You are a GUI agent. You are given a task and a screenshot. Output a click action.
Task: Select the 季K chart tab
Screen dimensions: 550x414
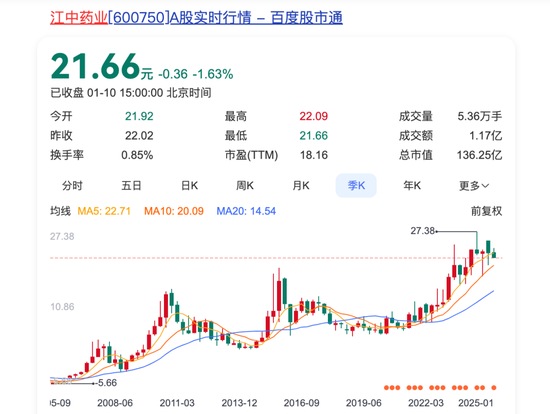[x=356, y=185]
